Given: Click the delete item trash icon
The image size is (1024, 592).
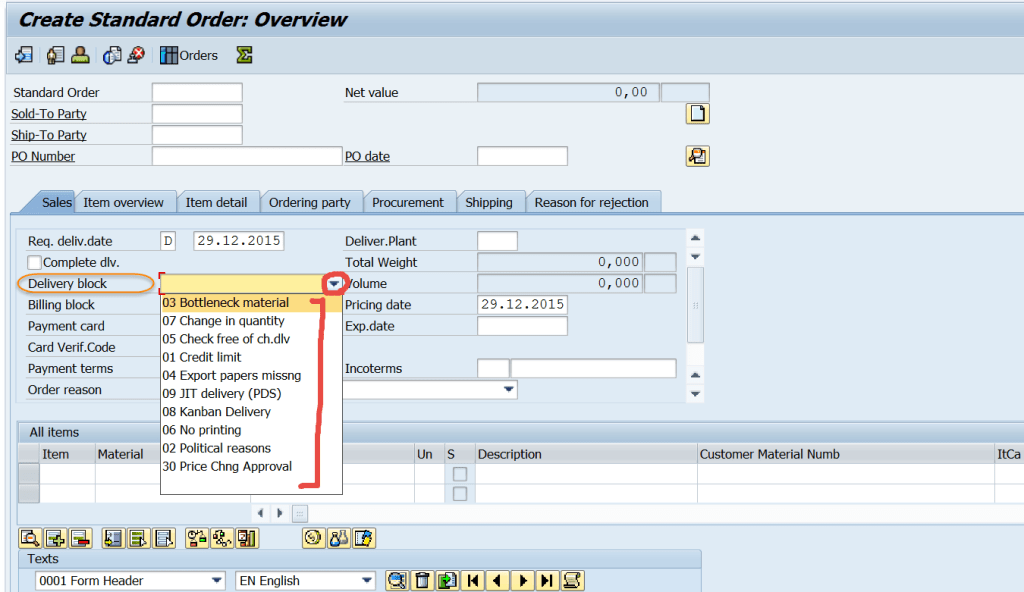Looking at the screenshot, I should pos(421,580).
